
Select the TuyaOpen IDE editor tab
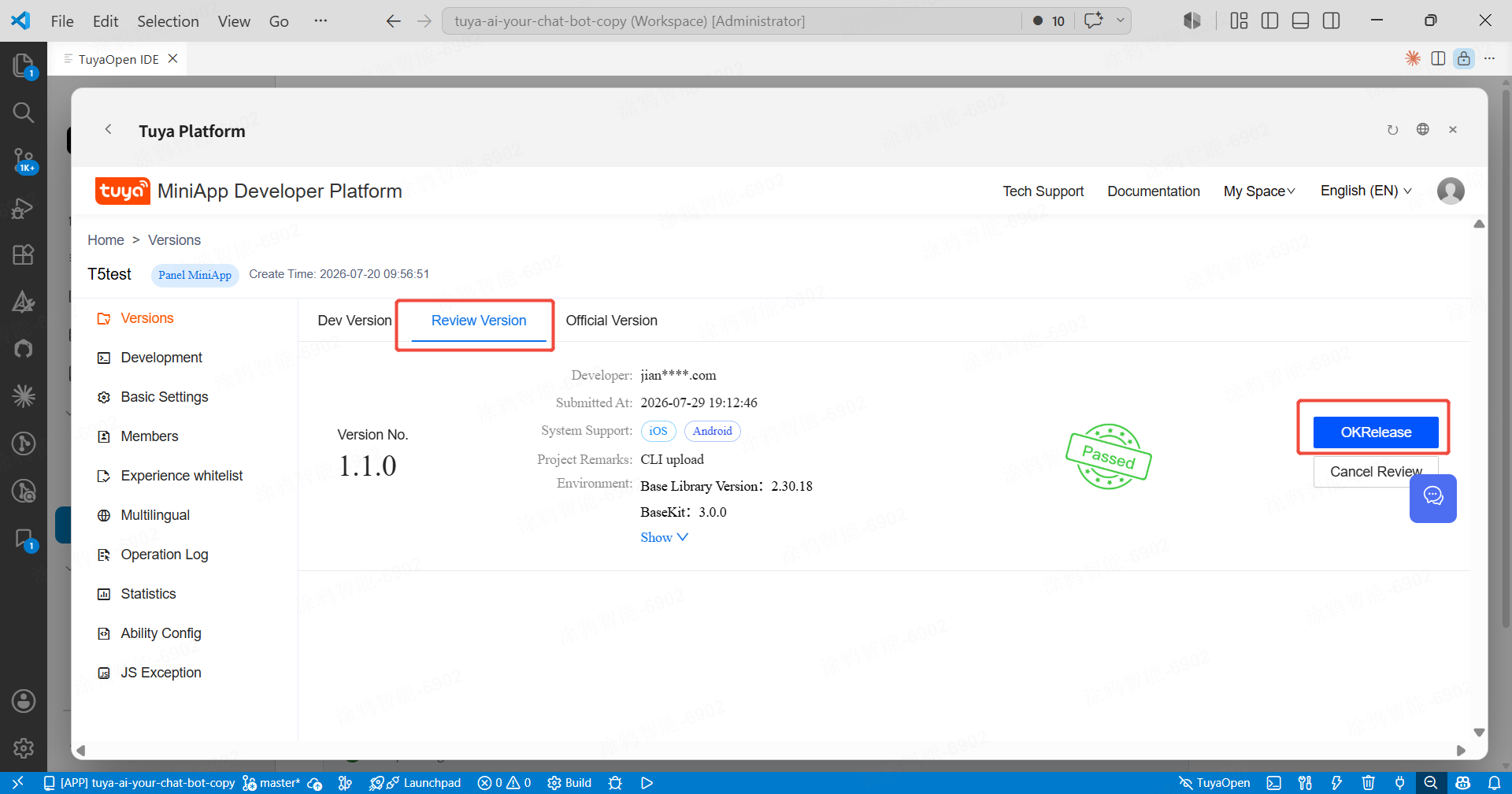[x=118, y=59]
